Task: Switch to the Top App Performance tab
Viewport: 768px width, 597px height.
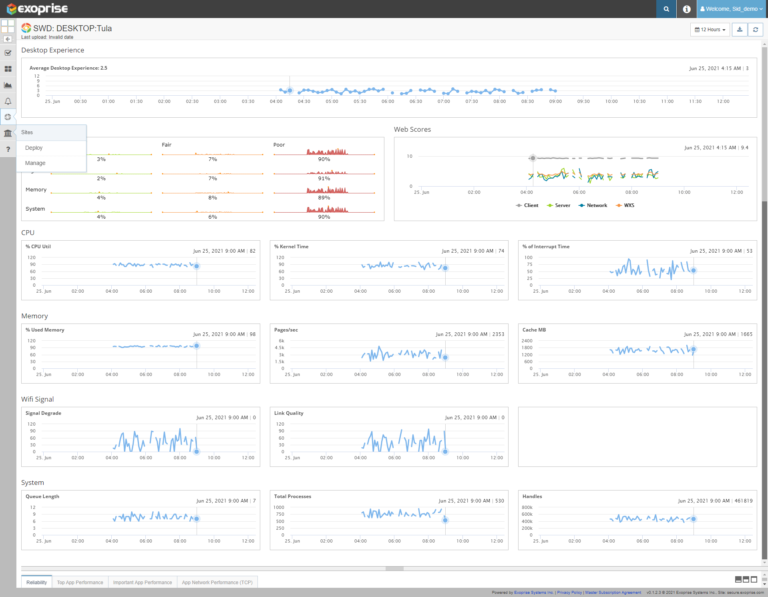Action: (81, 581)
